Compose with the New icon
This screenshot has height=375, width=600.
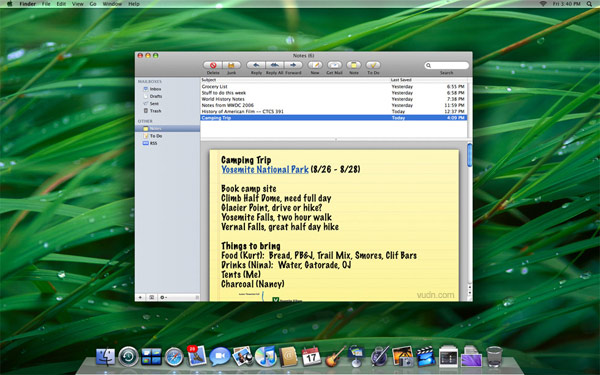[315, 65]
